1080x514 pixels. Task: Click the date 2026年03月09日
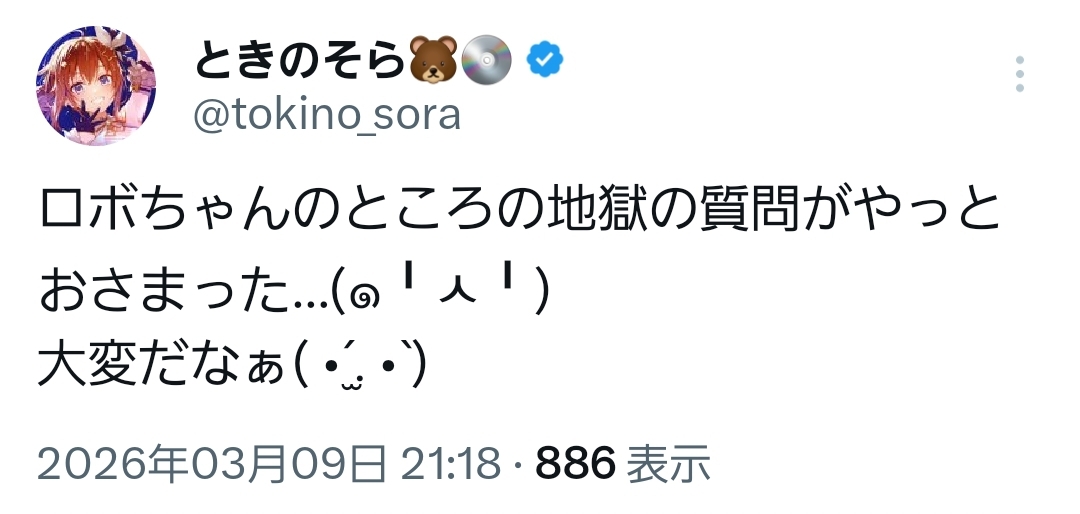[x=212, y=463]
